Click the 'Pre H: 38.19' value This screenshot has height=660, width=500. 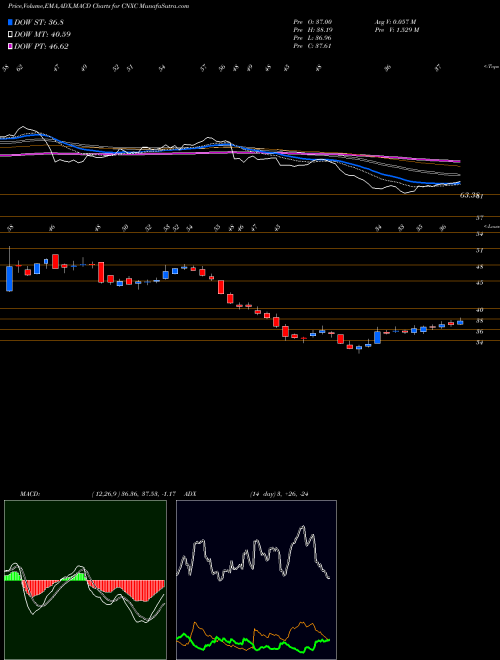[x=312, y=30]
